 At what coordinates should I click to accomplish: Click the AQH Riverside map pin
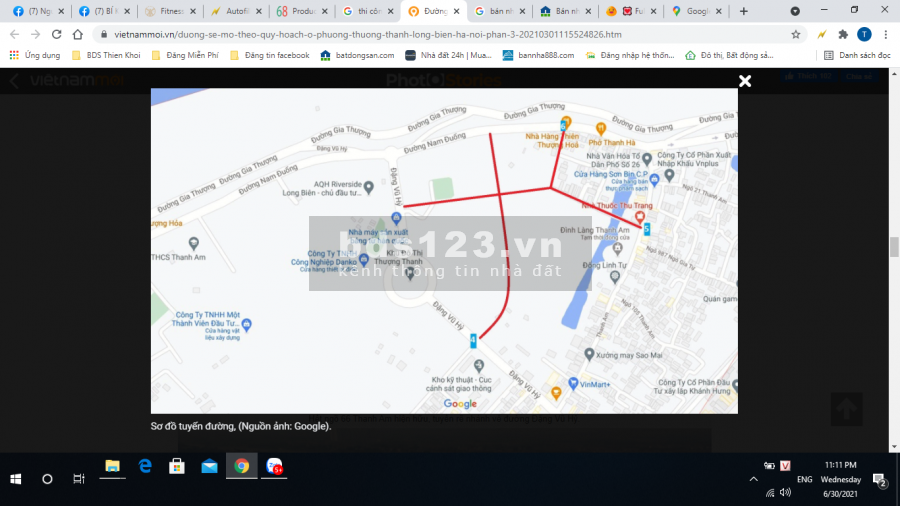click(x=368, y=187)
